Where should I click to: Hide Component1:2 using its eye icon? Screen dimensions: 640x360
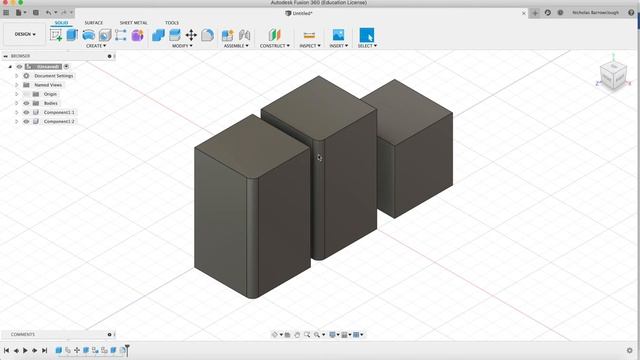click(27, 122)
